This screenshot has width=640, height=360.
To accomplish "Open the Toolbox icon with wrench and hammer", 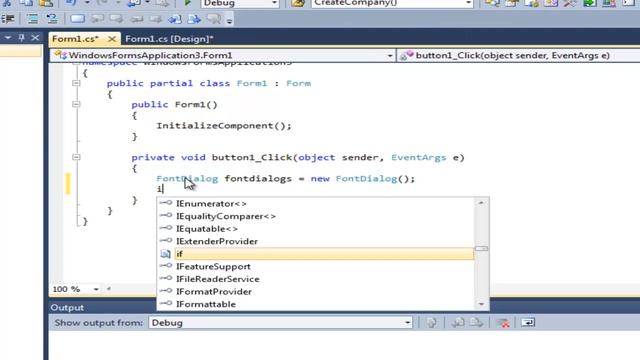I will [x=570, y=3].
